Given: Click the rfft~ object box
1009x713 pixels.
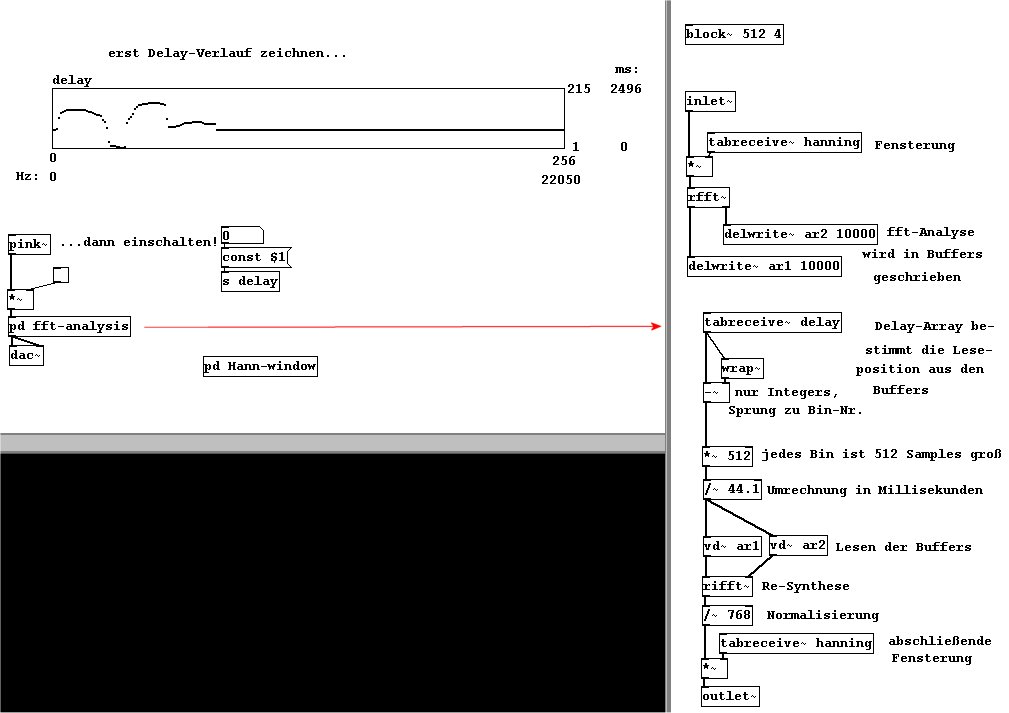Looking at the screenshot, I should (709, 198).
